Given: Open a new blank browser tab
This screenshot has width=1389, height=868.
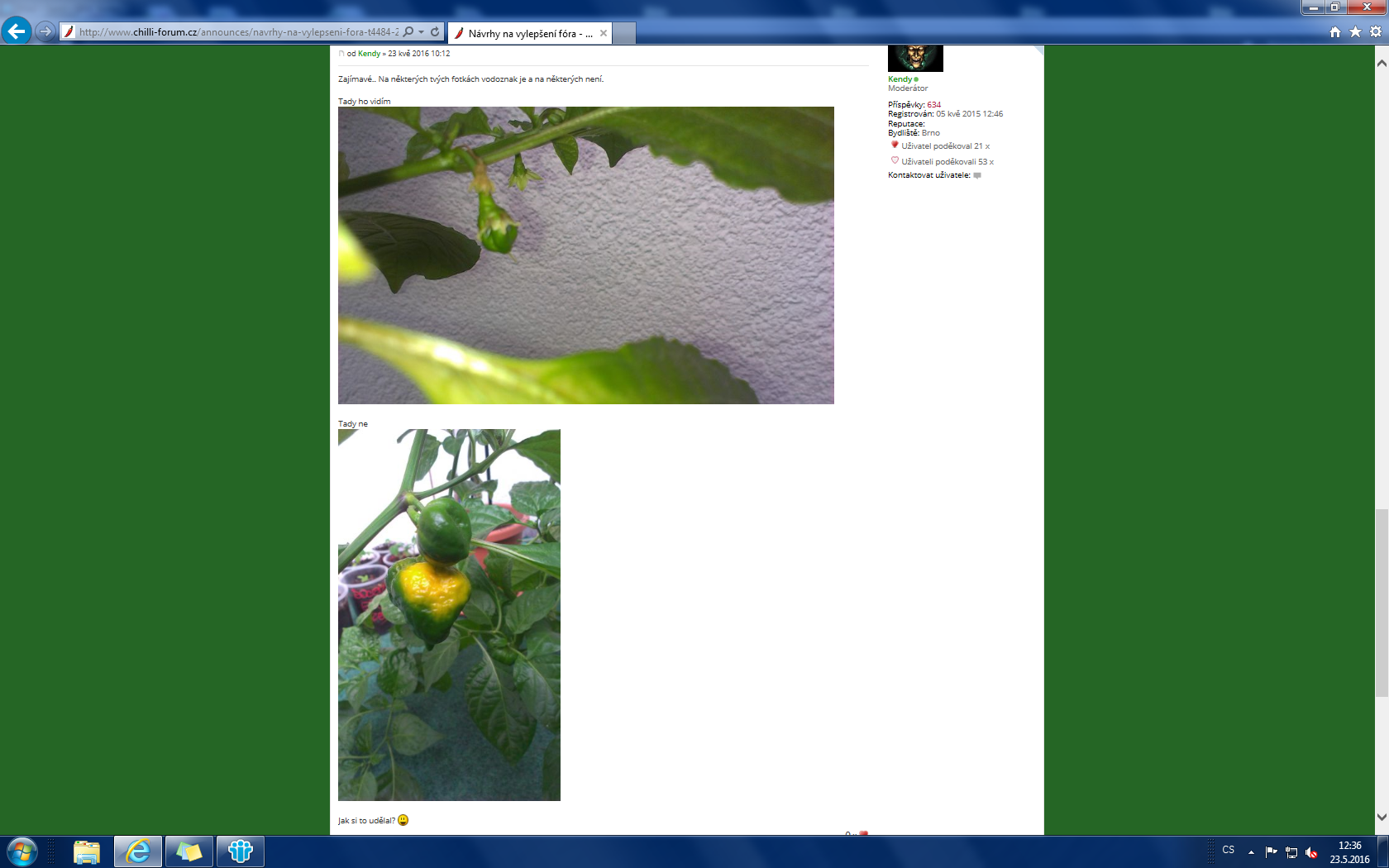Looking at the screenshot, I should [624, 34].
